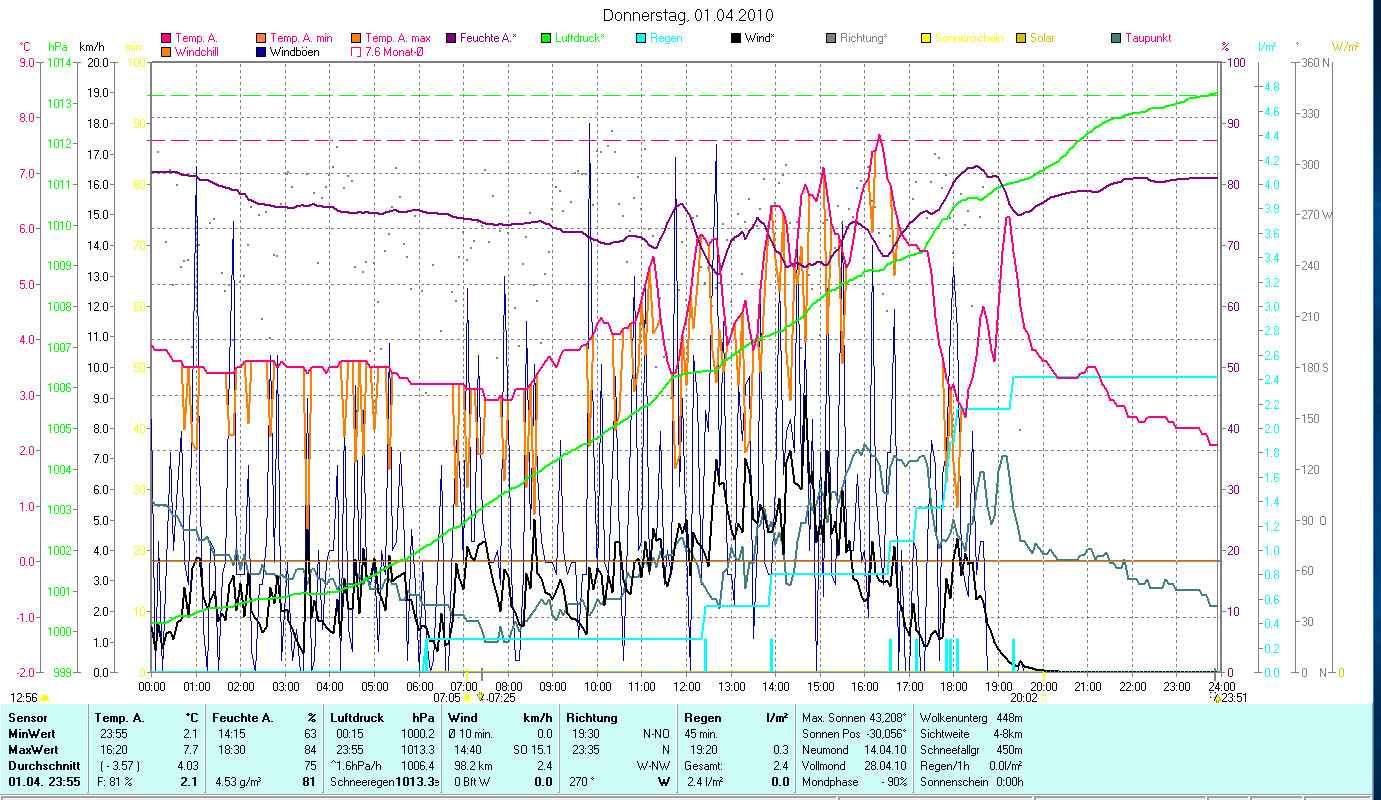
Task: Click the green Luftdruck* legend swatch
Action: point(546,38)
